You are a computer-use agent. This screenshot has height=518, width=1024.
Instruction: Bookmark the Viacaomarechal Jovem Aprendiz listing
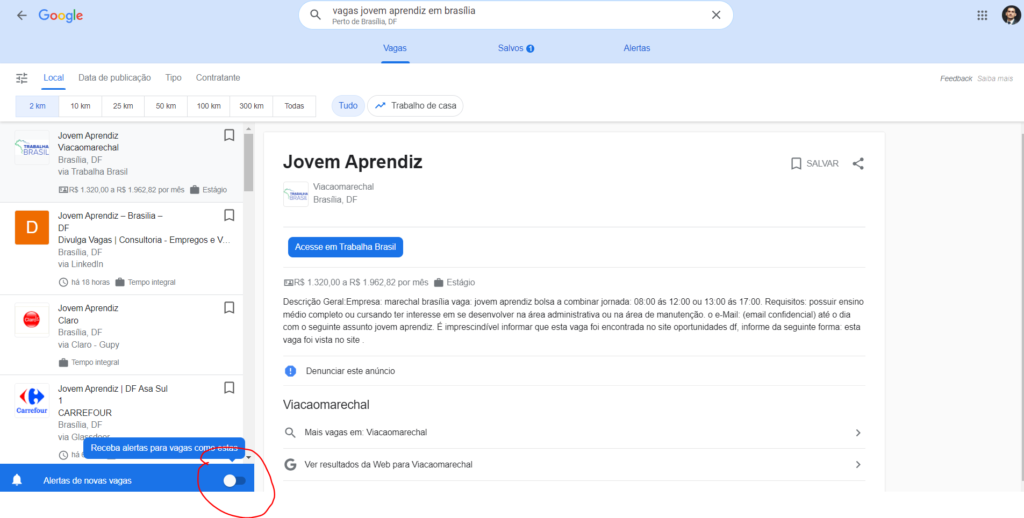tap(229, 135)
